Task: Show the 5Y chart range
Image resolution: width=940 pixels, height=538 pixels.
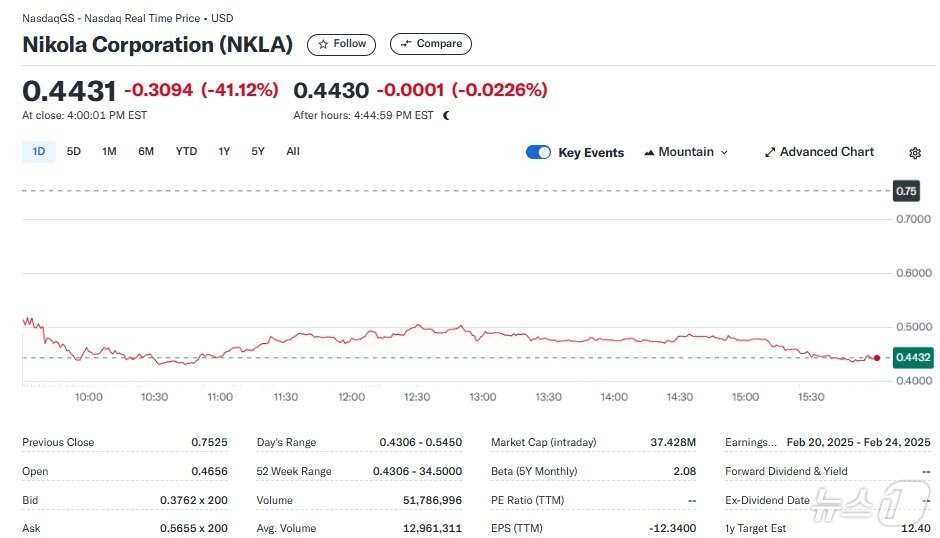Action: pyautogui.click(x=258, y=152)
